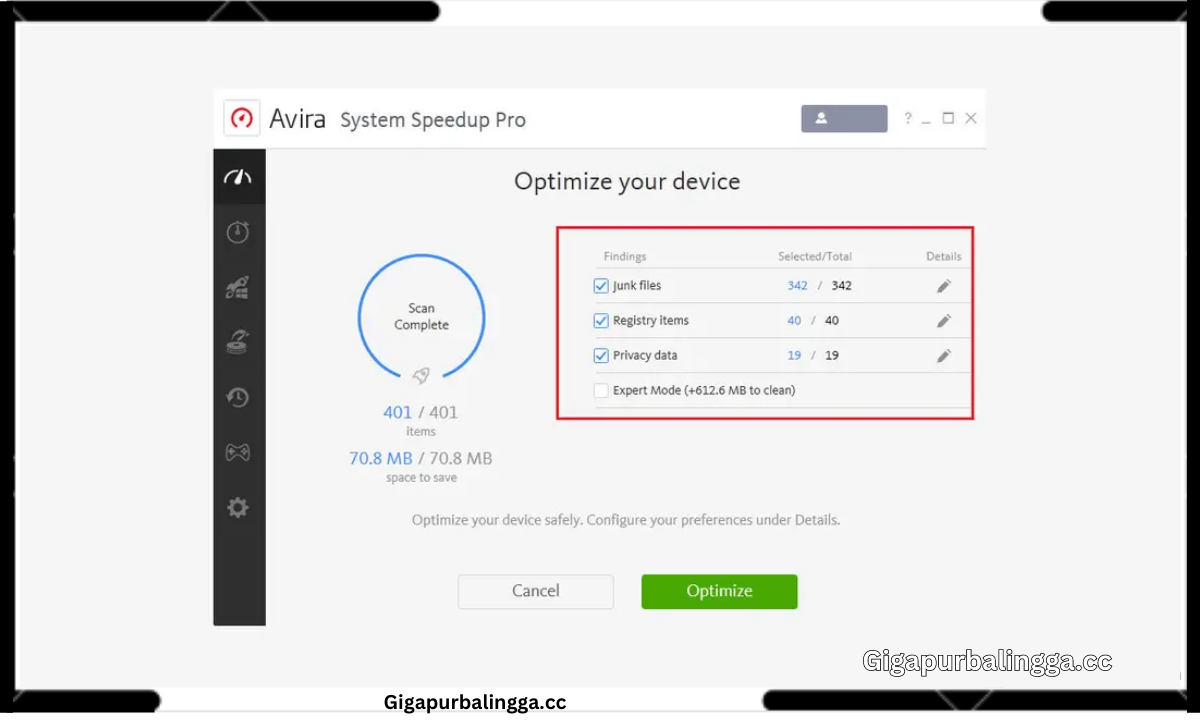
Task: Click the Cancel button
Action: pyautogui.click(x=536, y=591)
